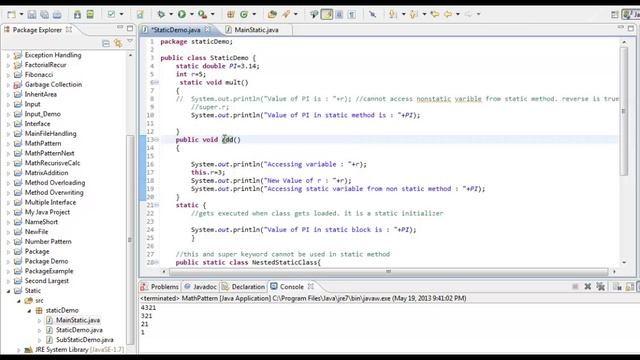
Task: Click the Previous Annotation icon
Action: 414,14
